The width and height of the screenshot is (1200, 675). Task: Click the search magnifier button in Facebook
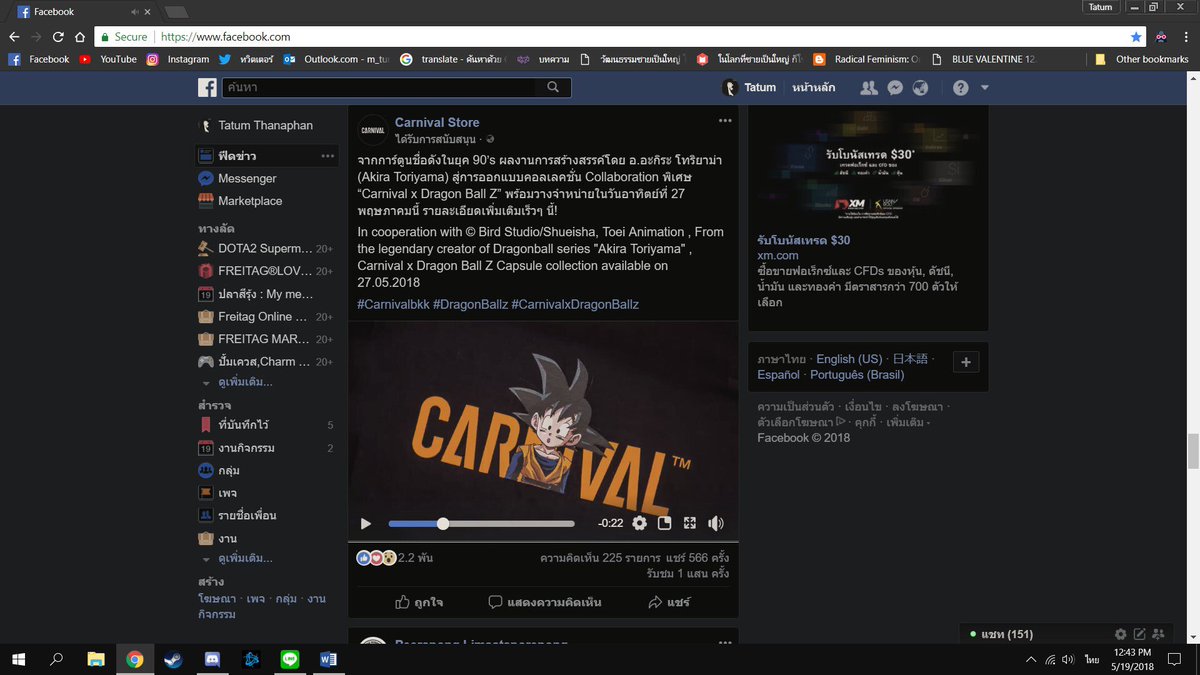click(x=553, y=88)
